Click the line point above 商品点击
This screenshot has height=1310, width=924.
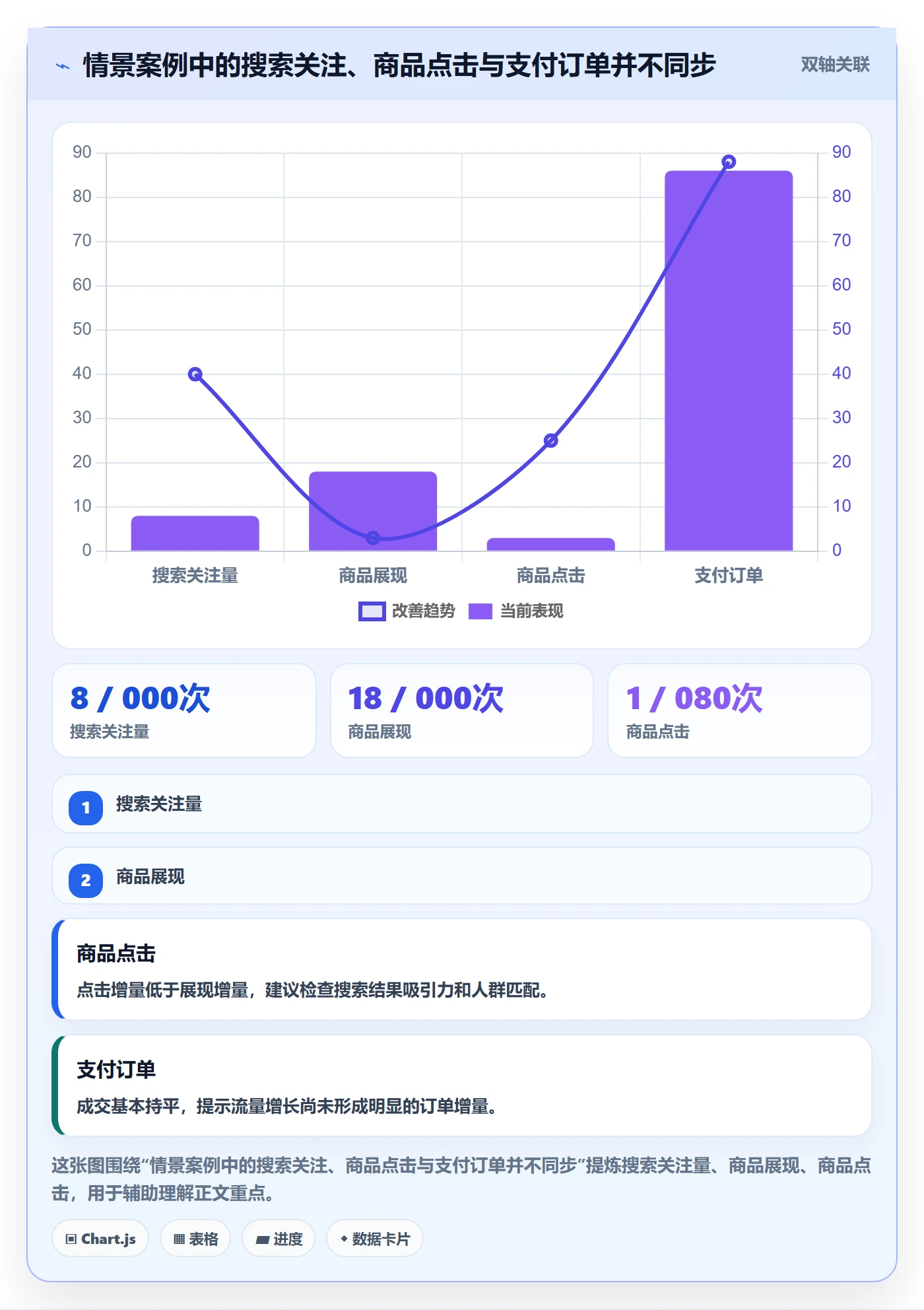551,440
